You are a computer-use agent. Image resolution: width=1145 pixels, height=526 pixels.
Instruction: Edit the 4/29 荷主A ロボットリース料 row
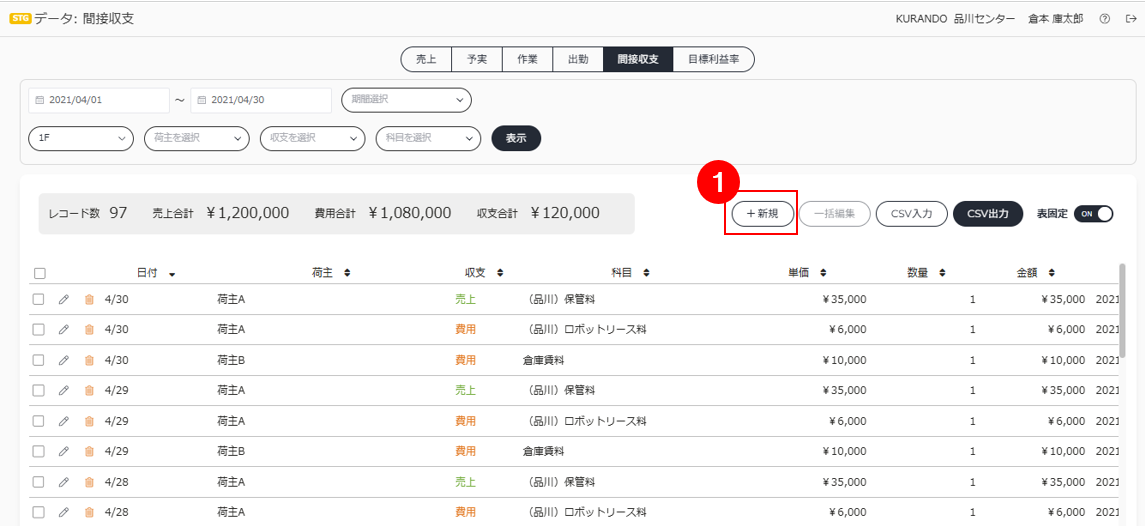click(64, 421)
